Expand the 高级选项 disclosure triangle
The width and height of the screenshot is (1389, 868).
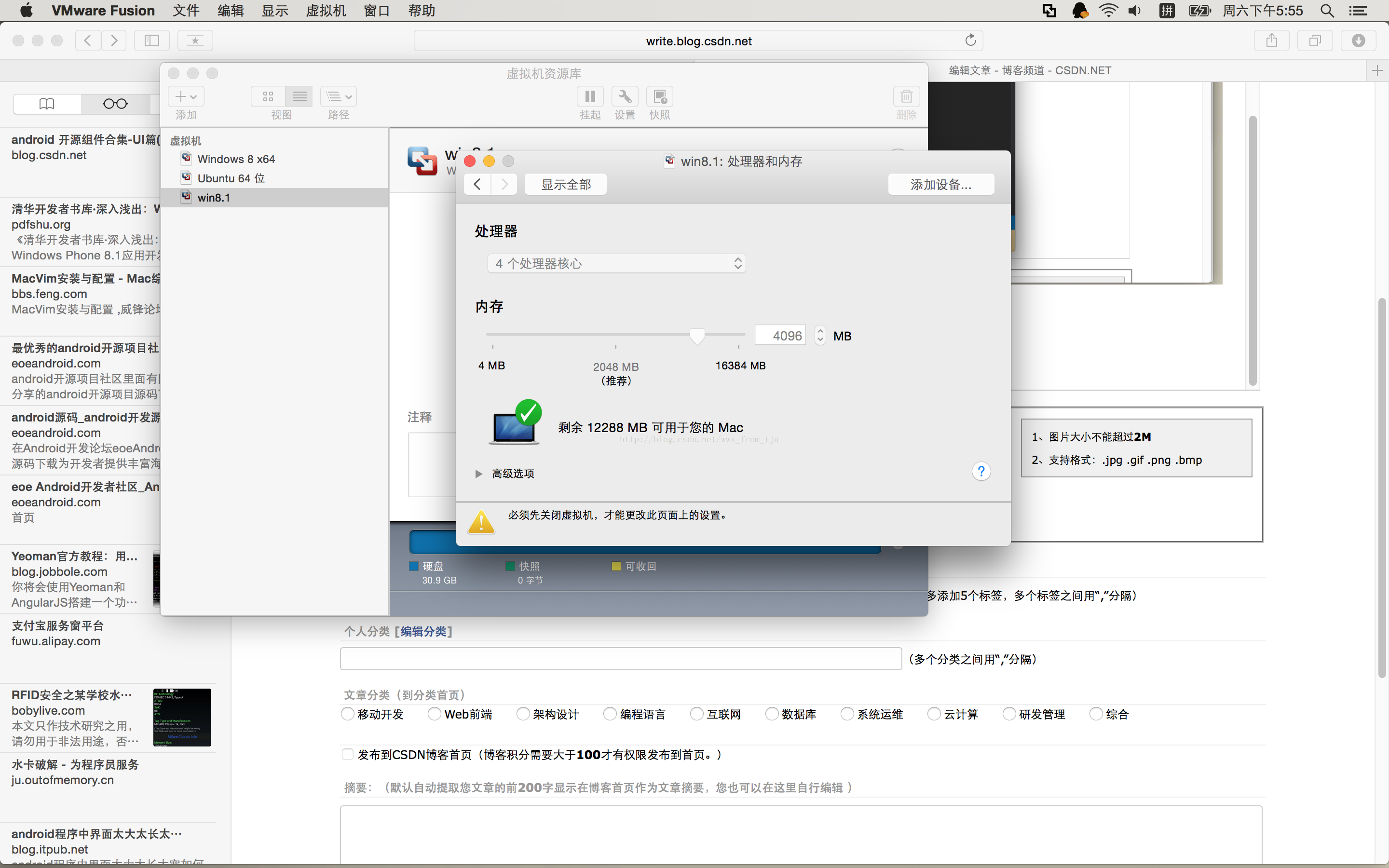pyautogui.click(x=479, y=474)
